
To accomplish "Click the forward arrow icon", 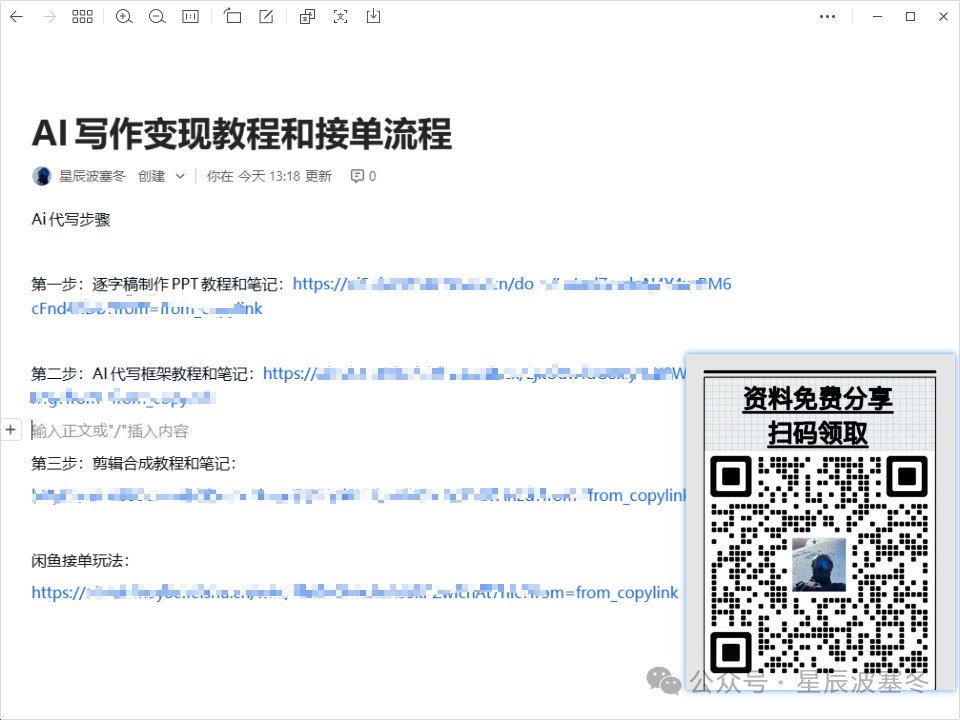I will tap(50, 17).
